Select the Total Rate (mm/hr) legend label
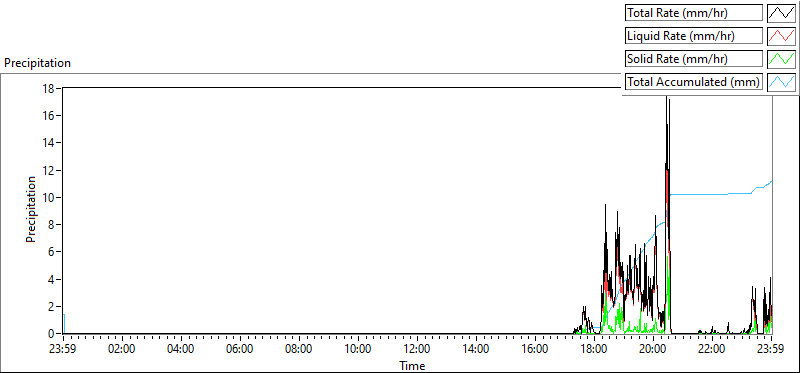 click(x=694, y=13)
